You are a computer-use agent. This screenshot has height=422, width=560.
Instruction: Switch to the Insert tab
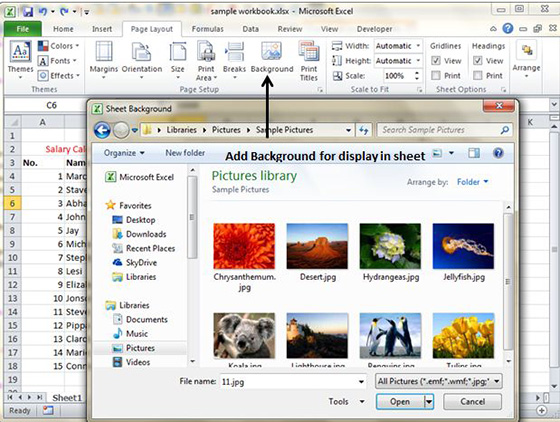pos(102,29)
